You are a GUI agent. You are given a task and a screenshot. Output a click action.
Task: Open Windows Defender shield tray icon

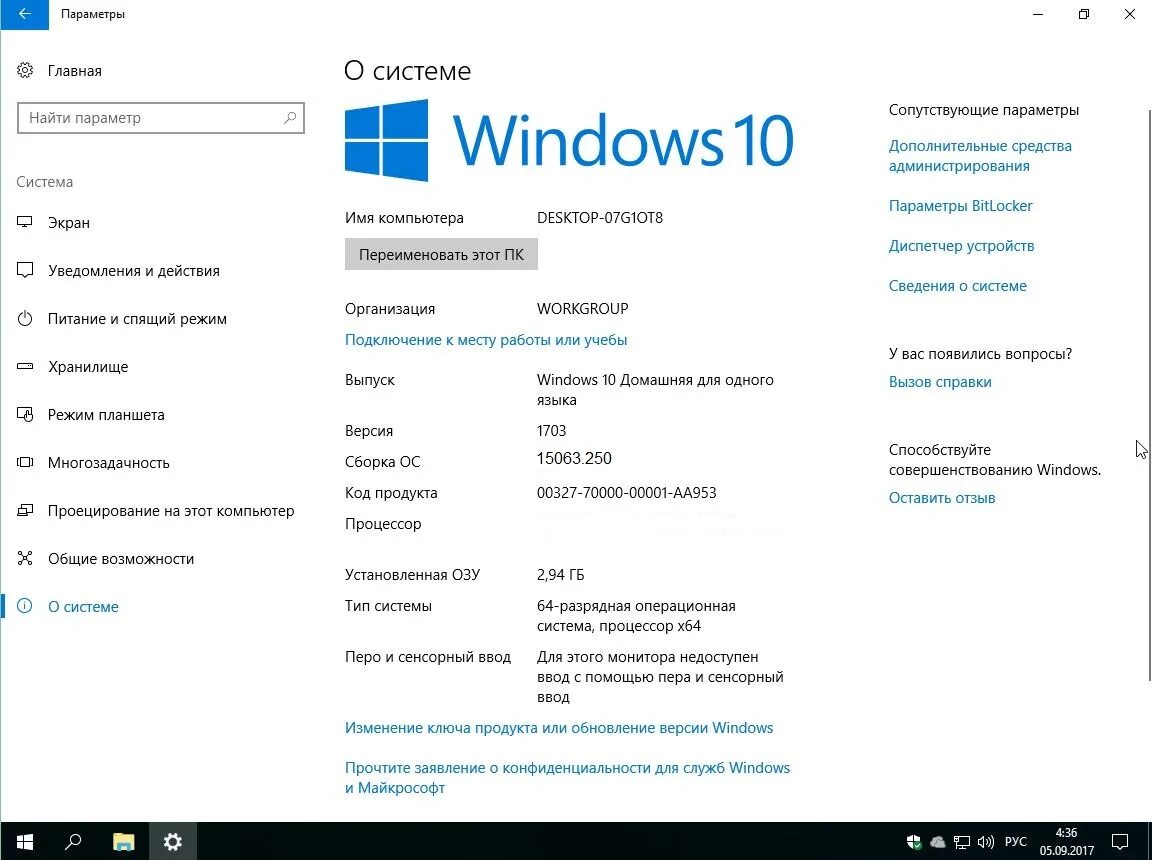pos(914,842)
